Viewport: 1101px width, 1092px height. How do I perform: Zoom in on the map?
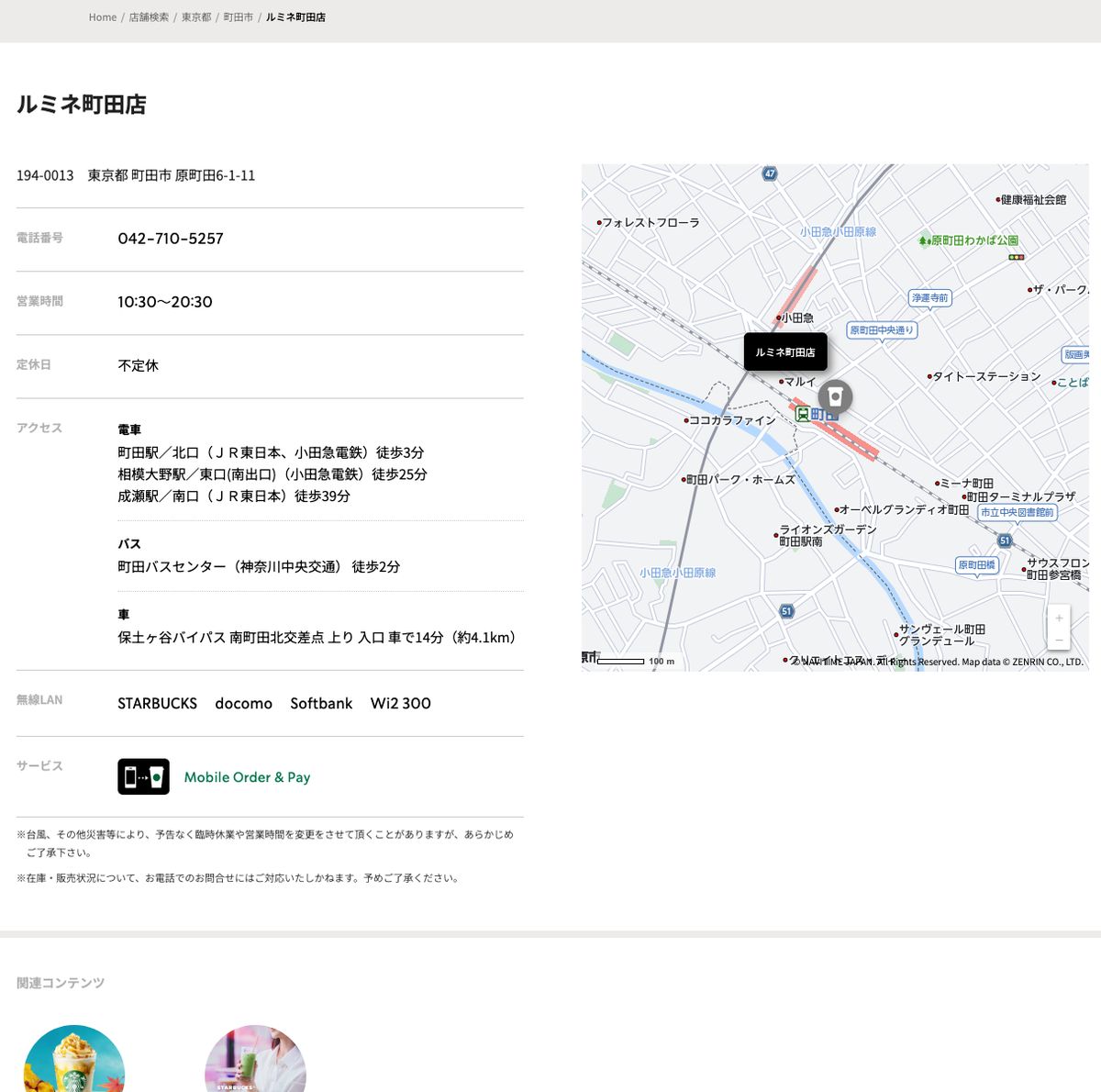(x=1059, y=618)
